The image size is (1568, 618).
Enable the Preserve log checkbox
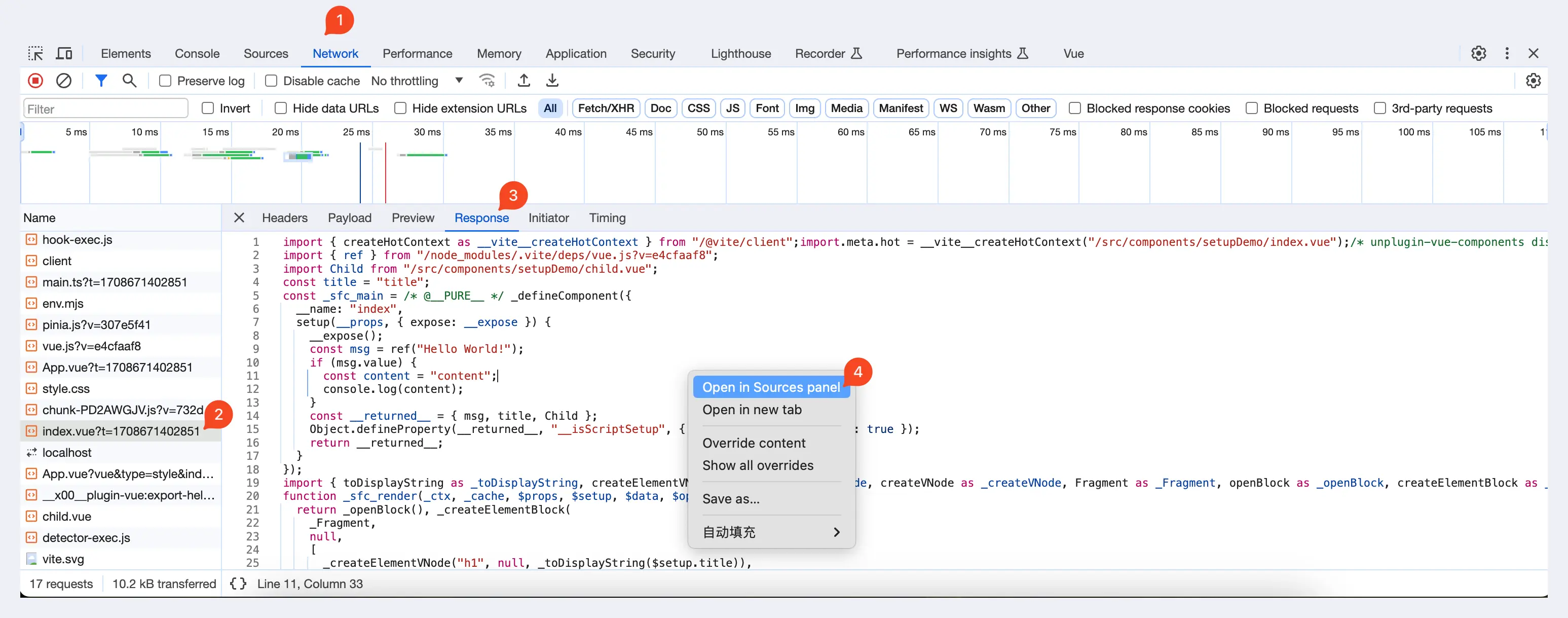coord(165,81)
